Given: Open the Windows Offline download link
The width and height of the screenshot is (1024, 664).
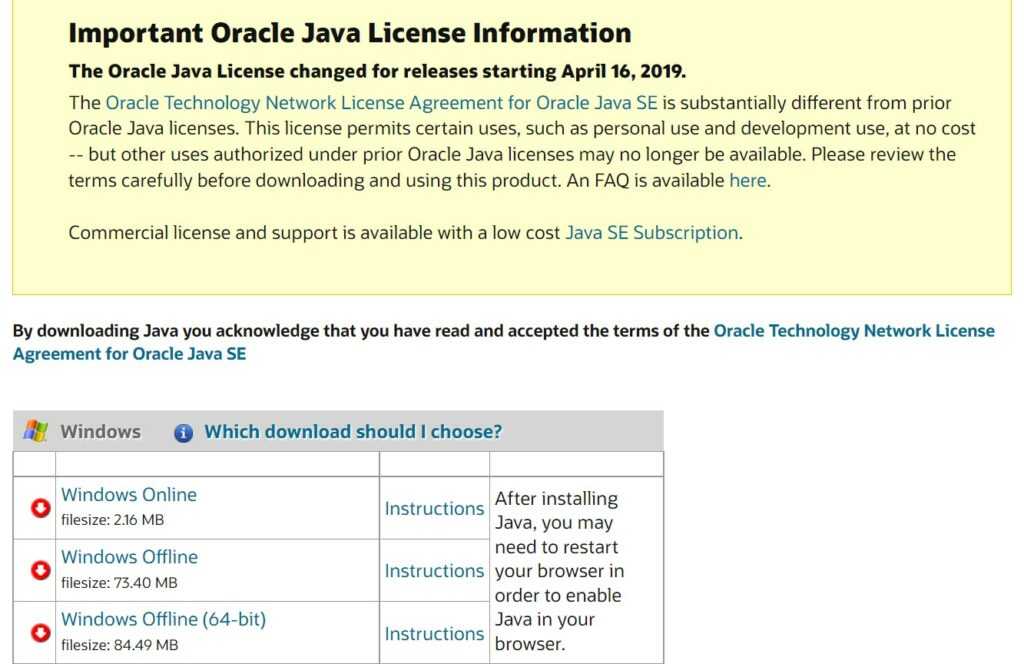Looking at the screenshot, I should (x=129, y=557).
